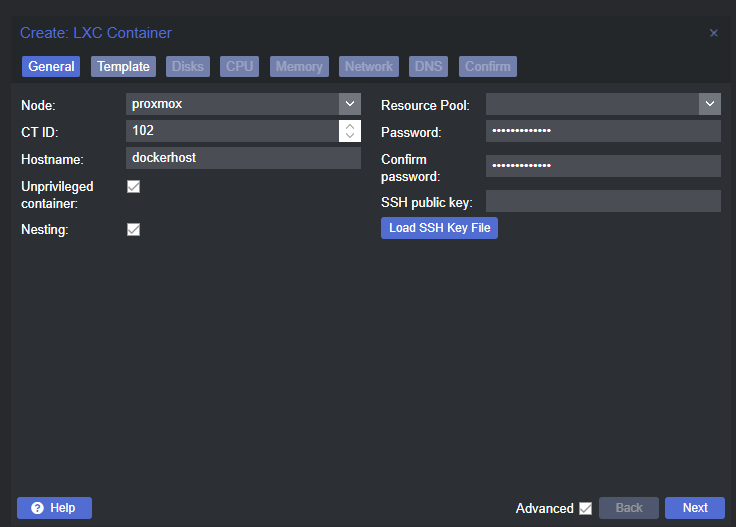Click the SSH public key field

(603, 201)
